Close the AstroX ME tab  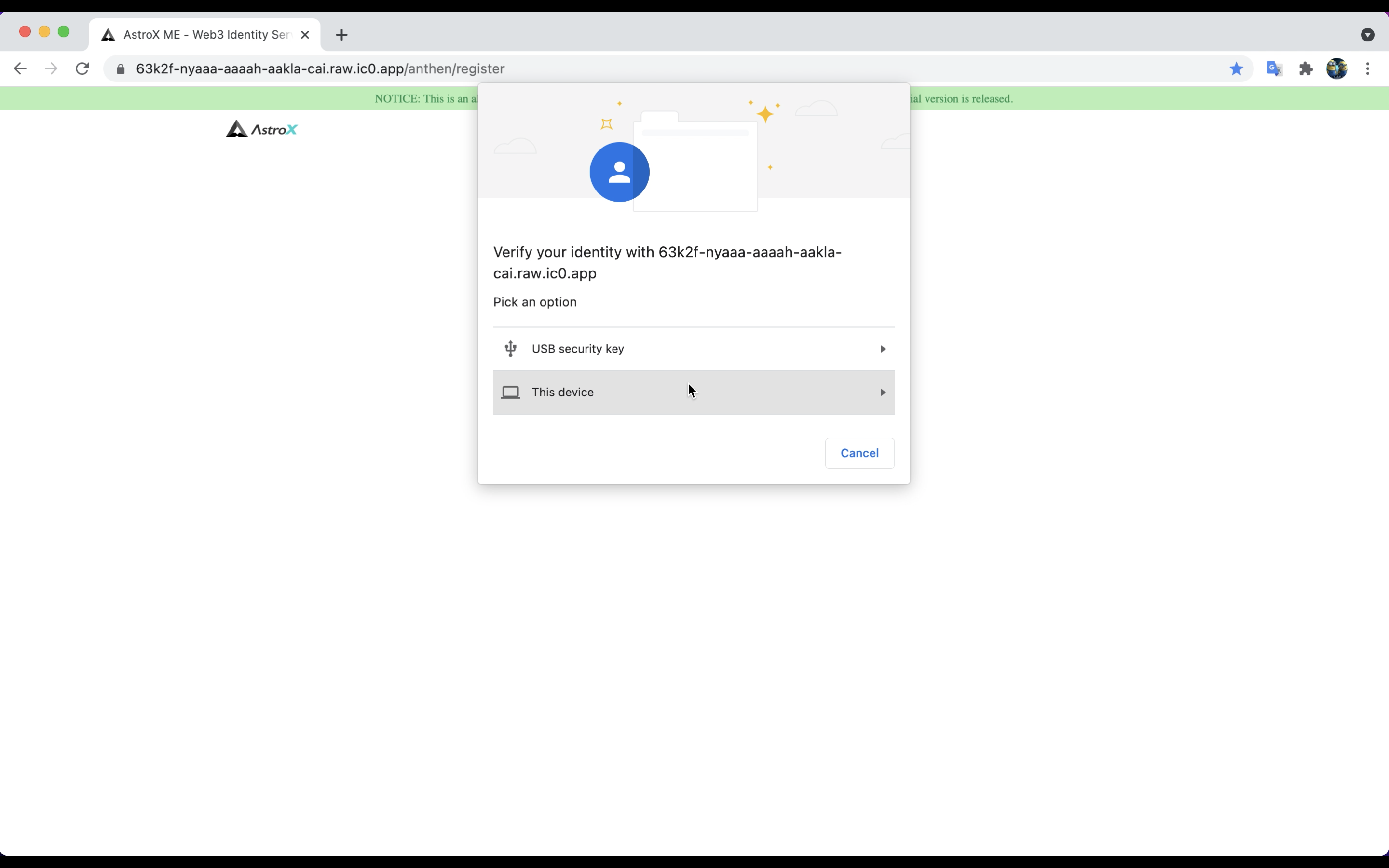305,35
